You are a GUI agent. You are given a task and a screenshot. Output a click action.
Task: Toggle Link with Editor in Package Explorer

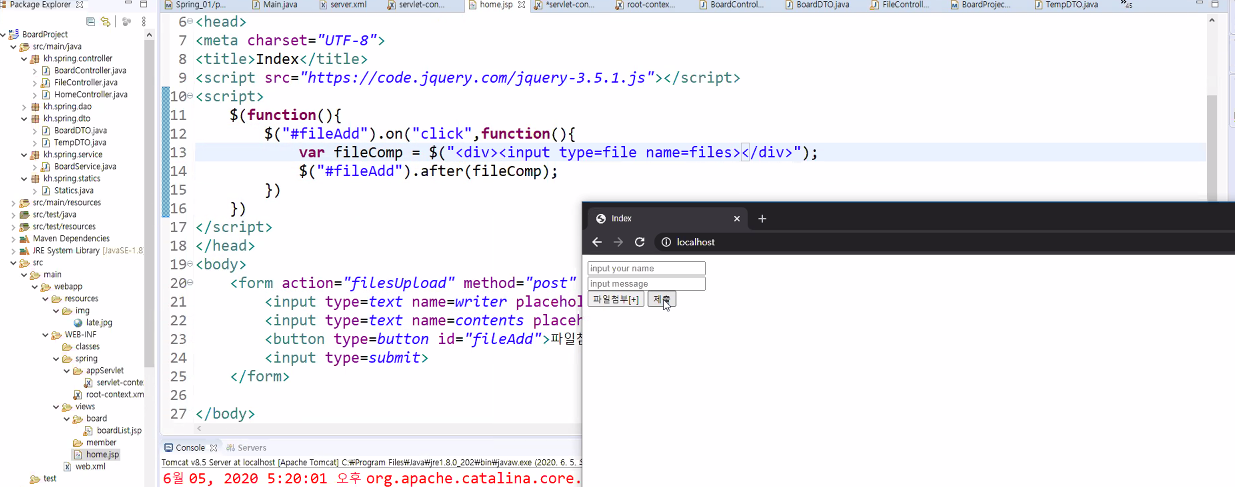[105, 20]
